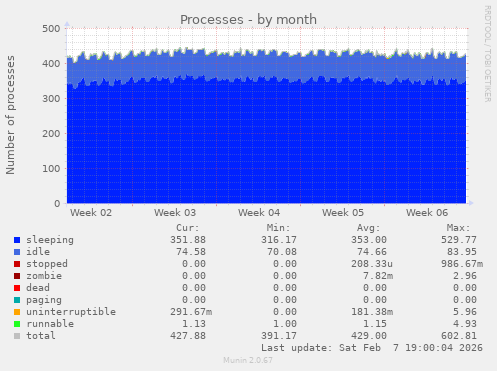This screenshot has height=371, width=497.
Task: Click the 'sleeping' legend label
Action: [x=50, y=240]
